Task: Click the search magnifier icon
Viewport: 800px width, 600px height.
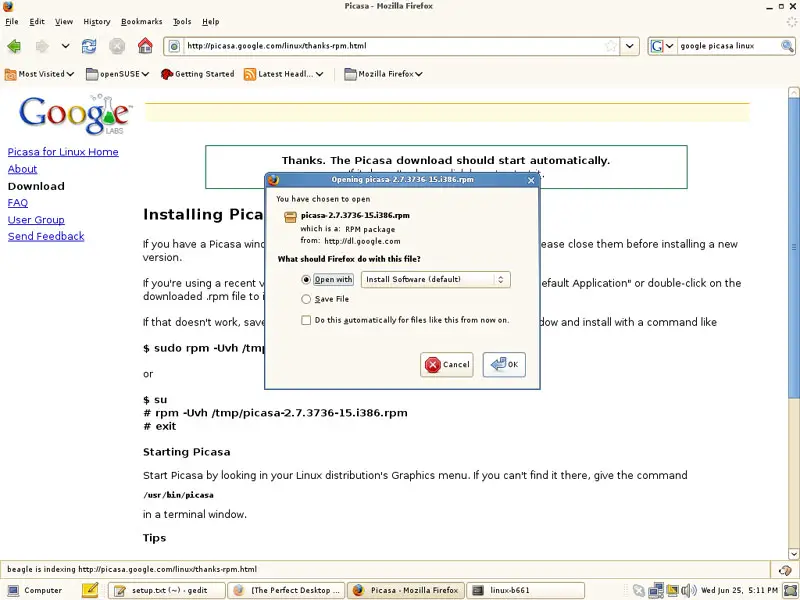Action: 787,46
